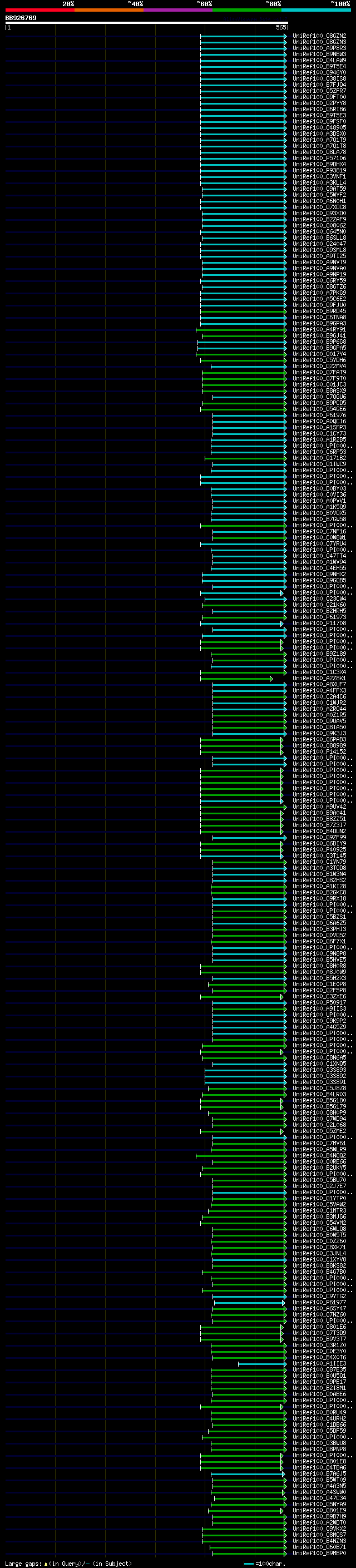Select the UniRef100_Q946Y0 label
This screenshot has height=1568, width=356.
click(319, 72)
